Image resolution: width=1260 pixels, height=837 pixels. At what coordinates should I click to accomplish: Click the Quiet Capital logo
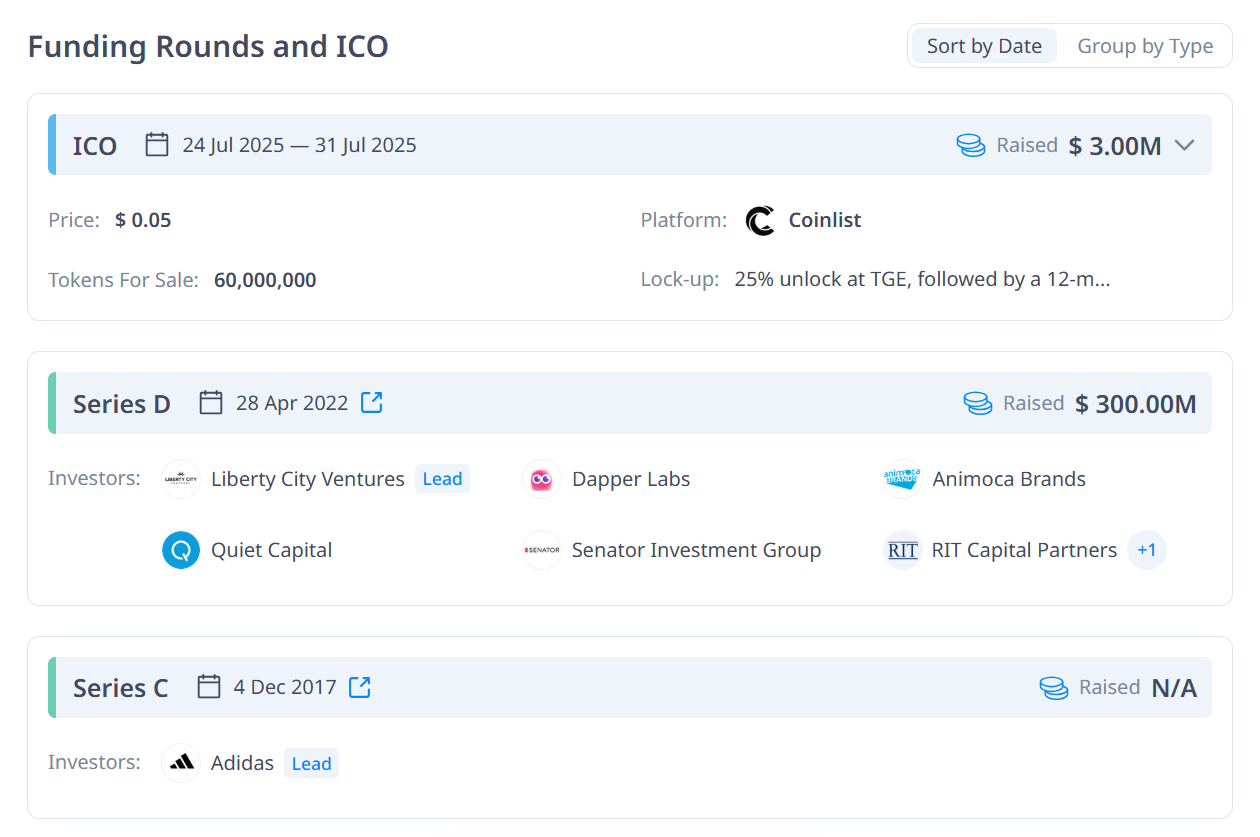pos(181,550)
